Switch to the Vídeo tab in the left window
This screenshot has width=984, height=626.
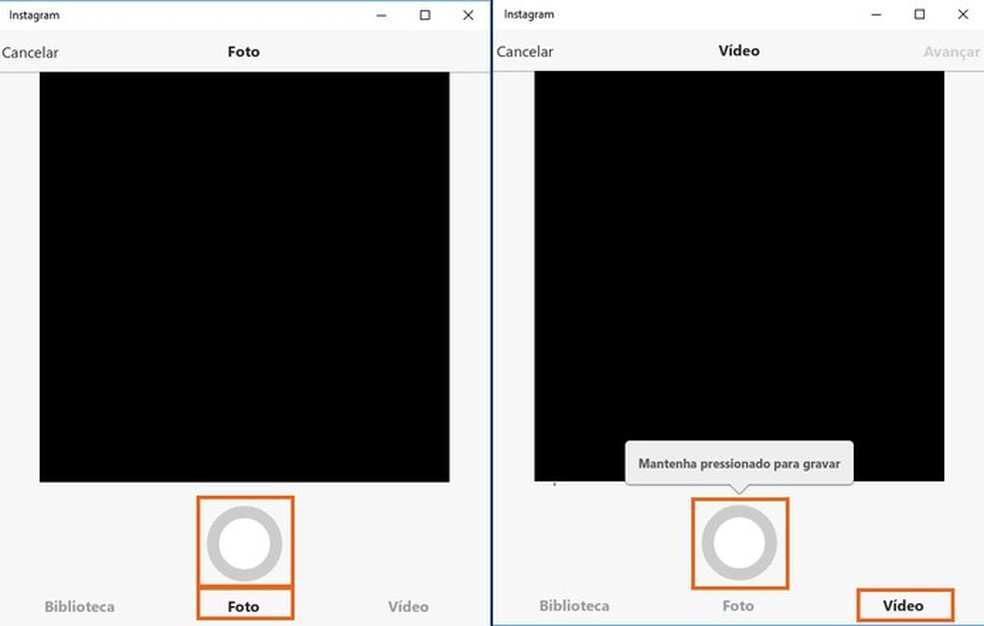(408, 607)
